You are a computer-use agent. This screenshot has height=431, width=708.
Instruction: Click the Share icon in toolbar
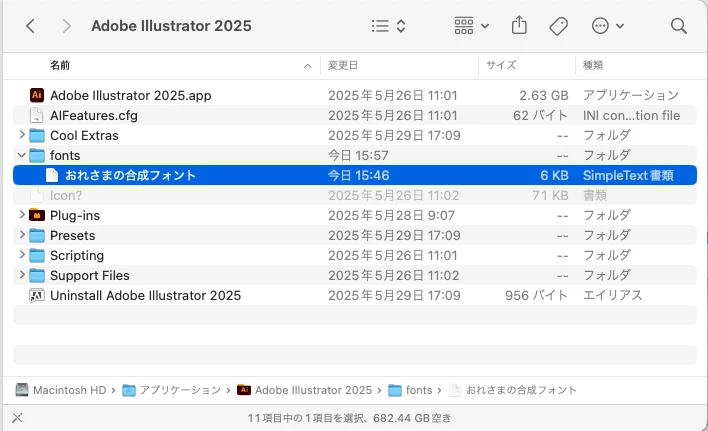[519, 25]
